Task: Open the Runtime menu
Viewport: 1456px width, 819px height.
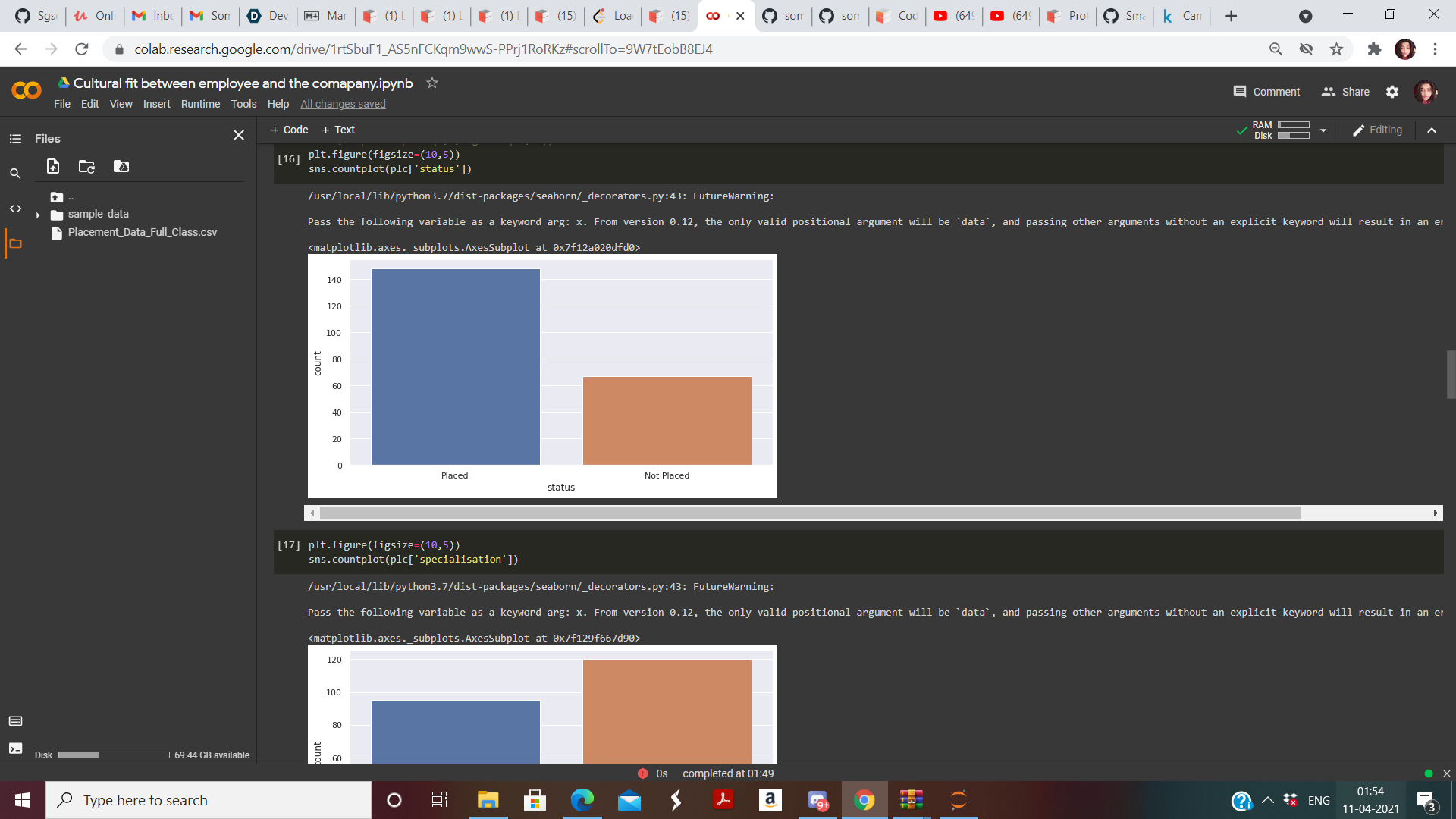Action: point(200,104)
